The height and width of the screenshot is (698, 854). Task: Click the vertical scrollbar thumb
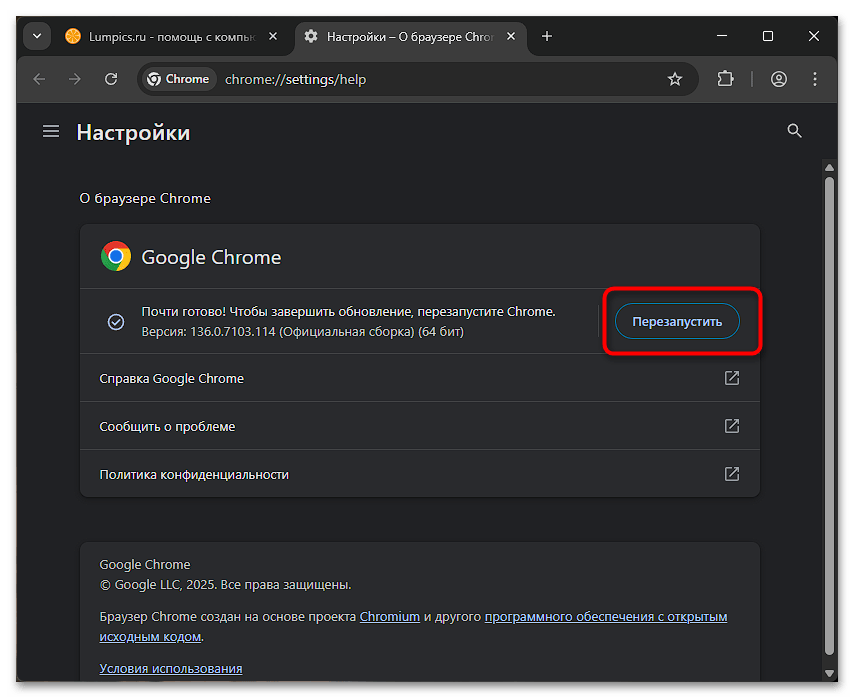pos(829,415)
